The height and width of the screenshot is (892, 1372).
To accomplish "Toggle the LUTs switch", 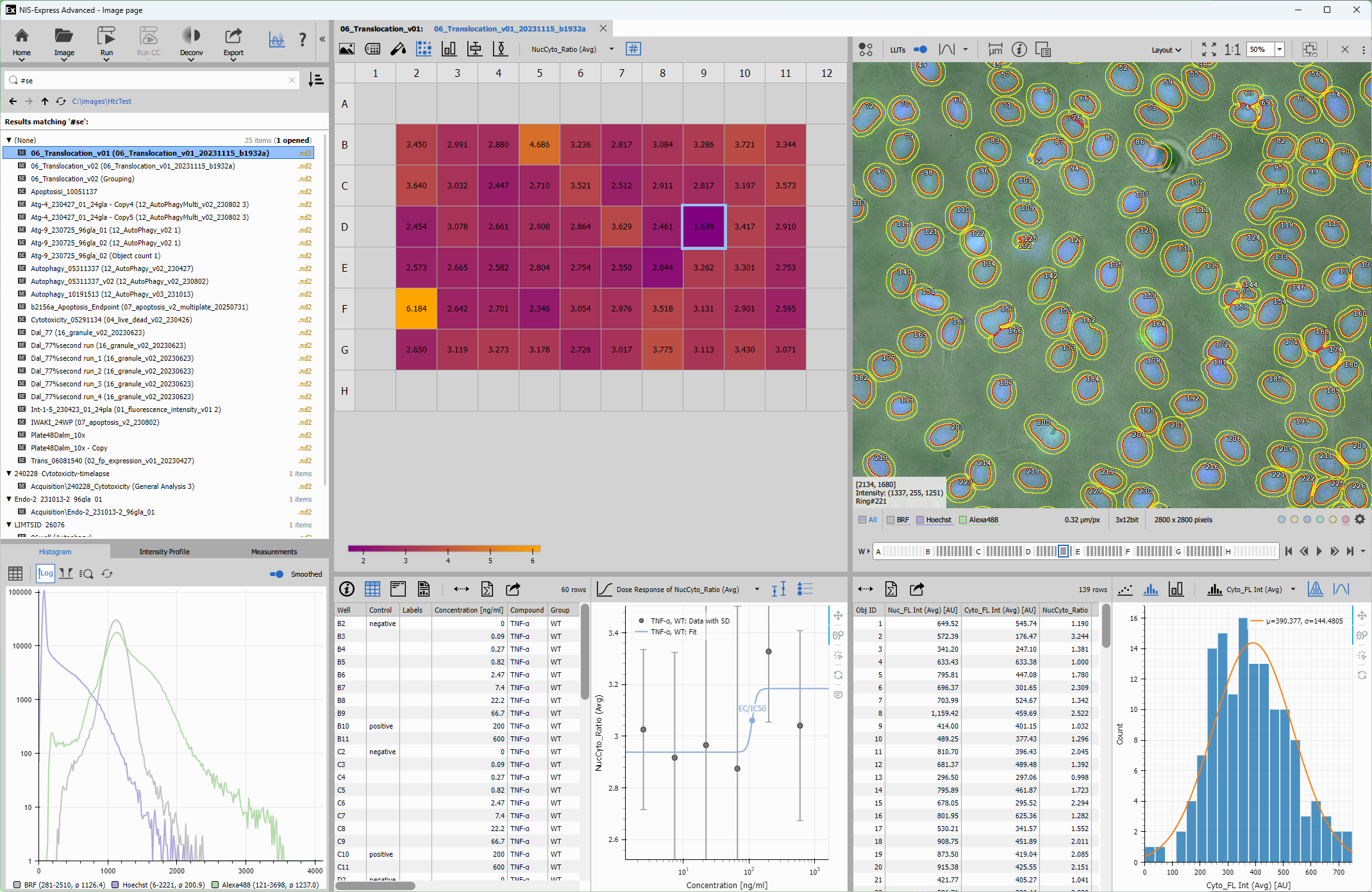I will [920, 49].
